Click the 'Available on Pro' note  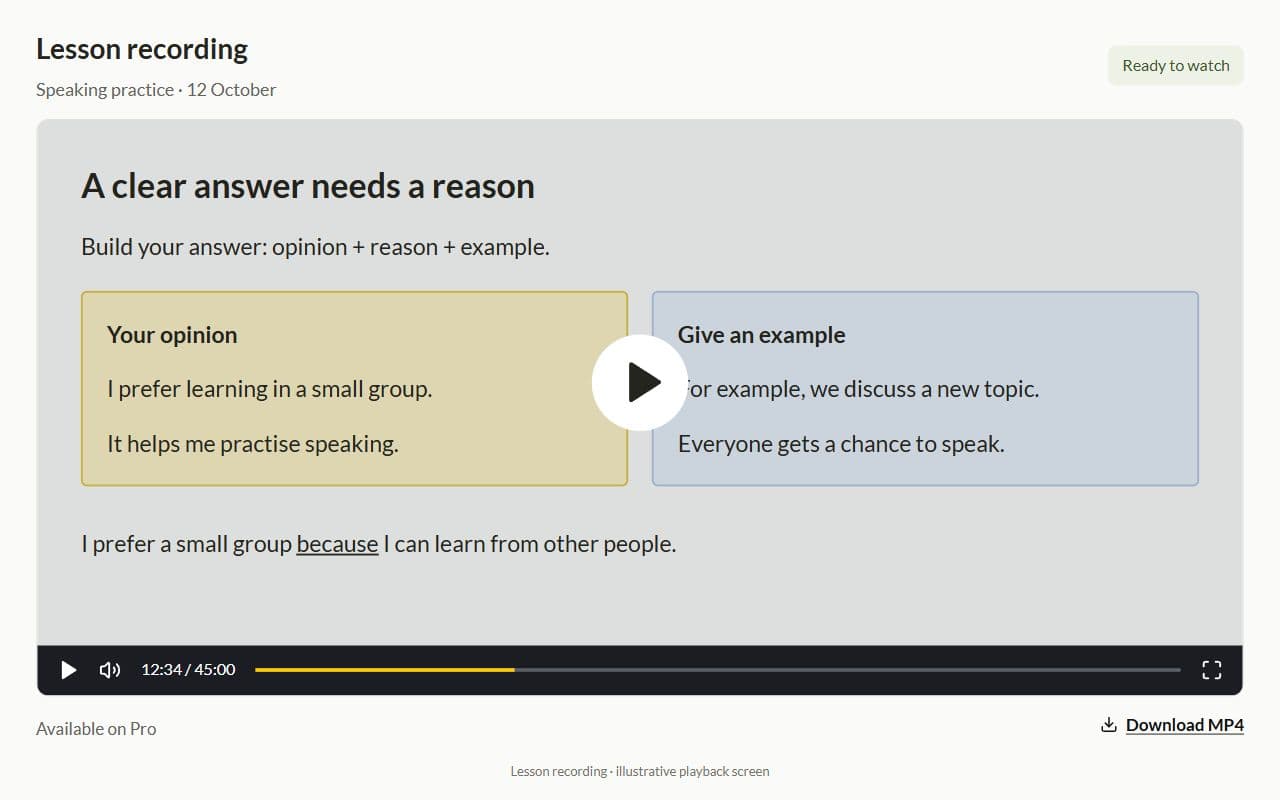[96, 729]
